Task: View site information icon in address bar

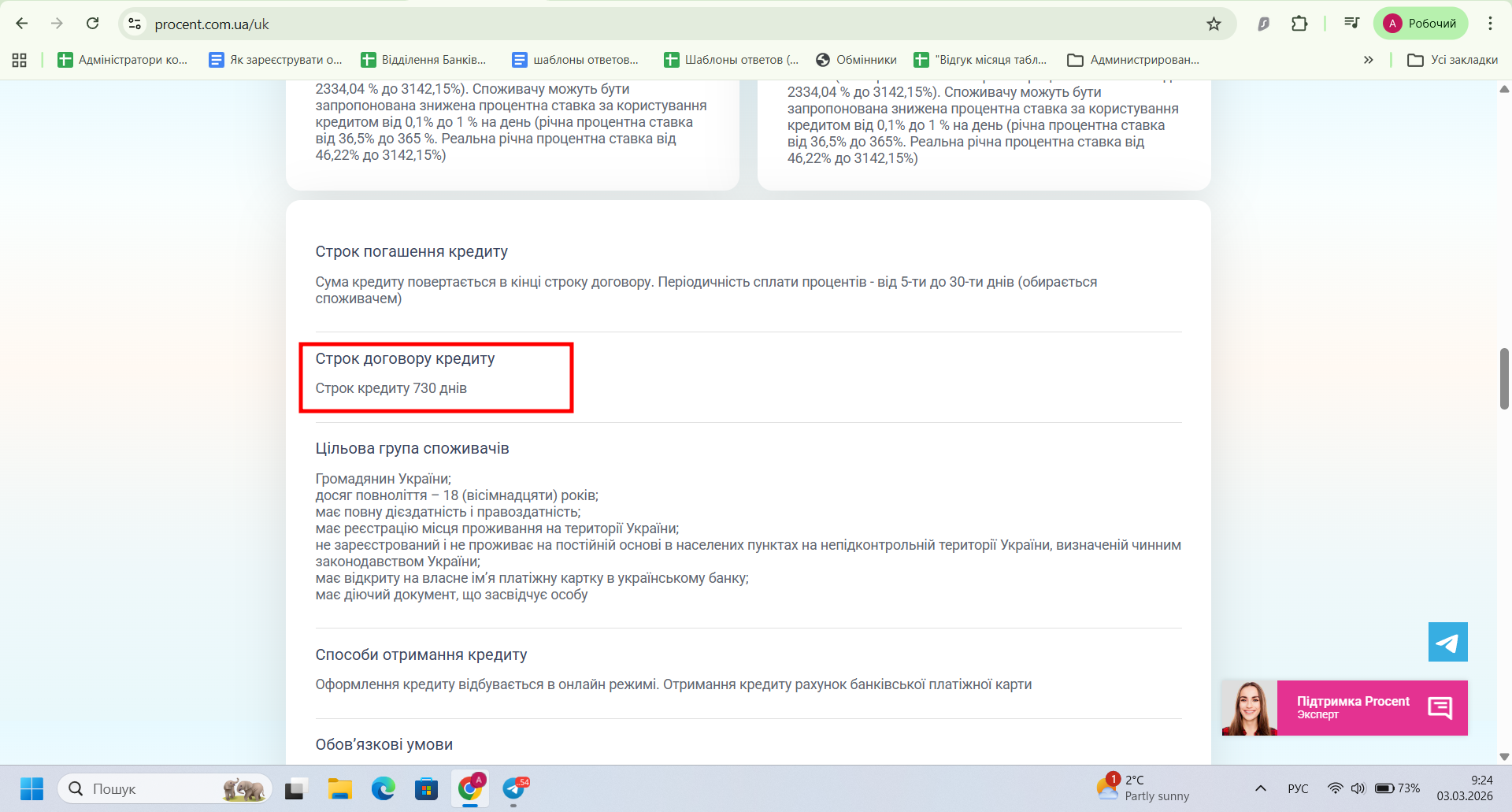Action: [135, 24]
